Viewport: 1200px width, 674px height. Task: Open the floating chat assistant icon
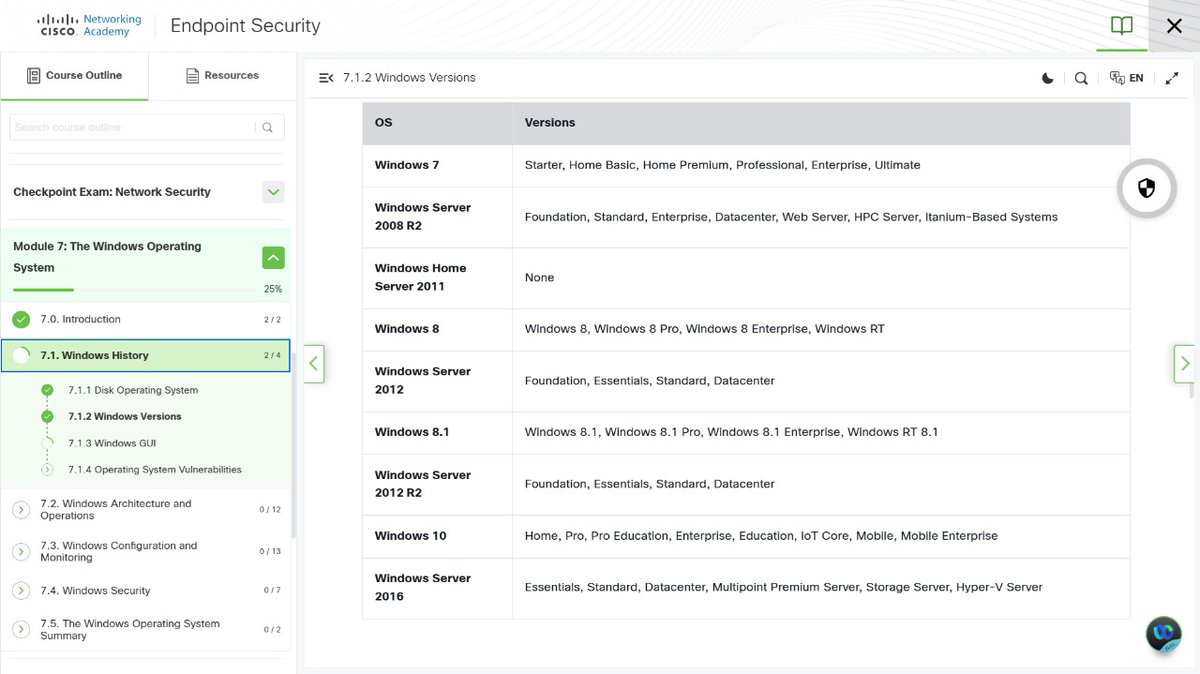(1164, 635)
